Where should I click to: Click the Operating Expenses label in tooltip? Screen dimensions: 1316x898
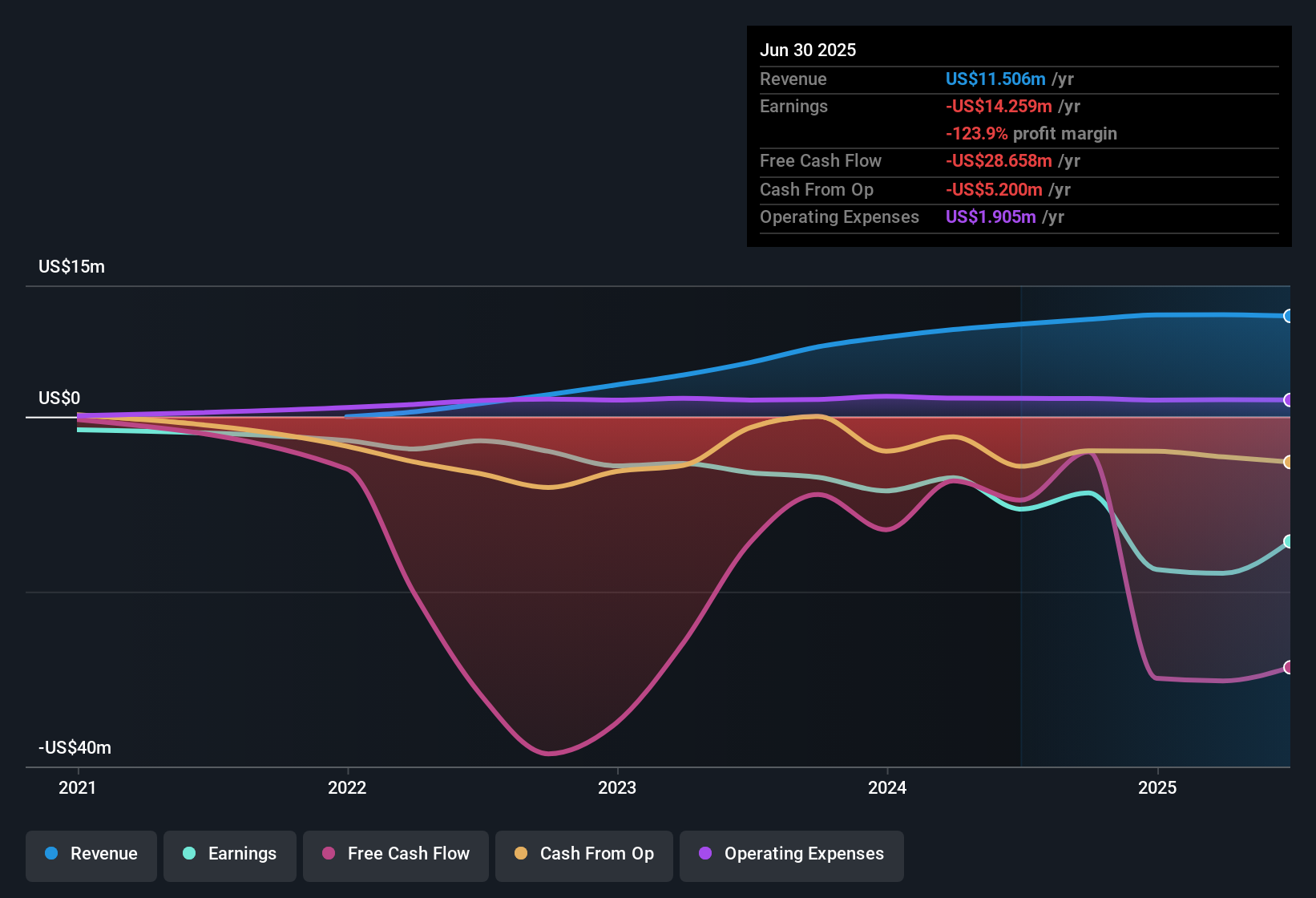tap(839, 216)
